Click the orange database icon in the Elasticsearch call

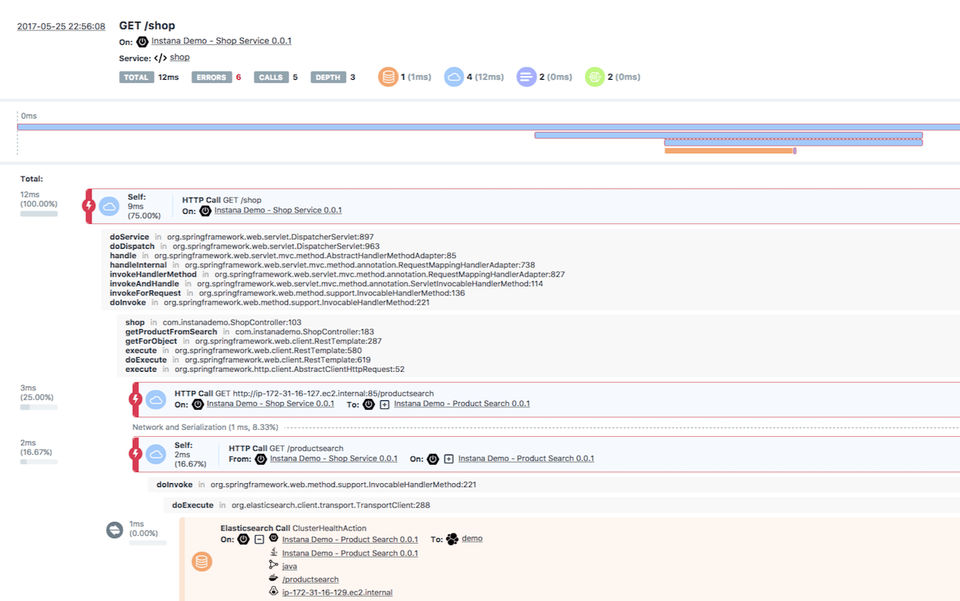tap(202, 561)
